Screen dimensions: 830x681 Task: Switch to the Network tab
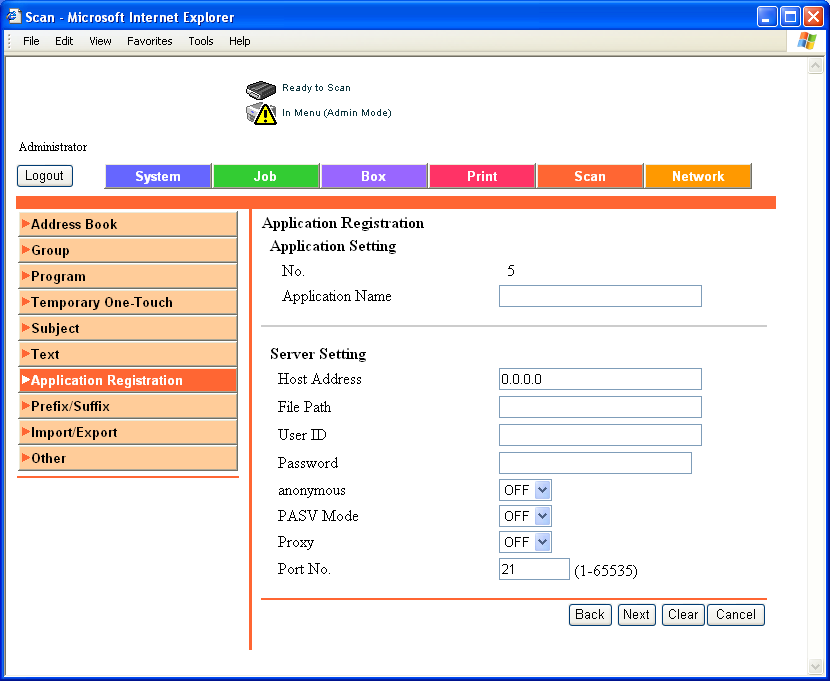click(x=698, y=176)
